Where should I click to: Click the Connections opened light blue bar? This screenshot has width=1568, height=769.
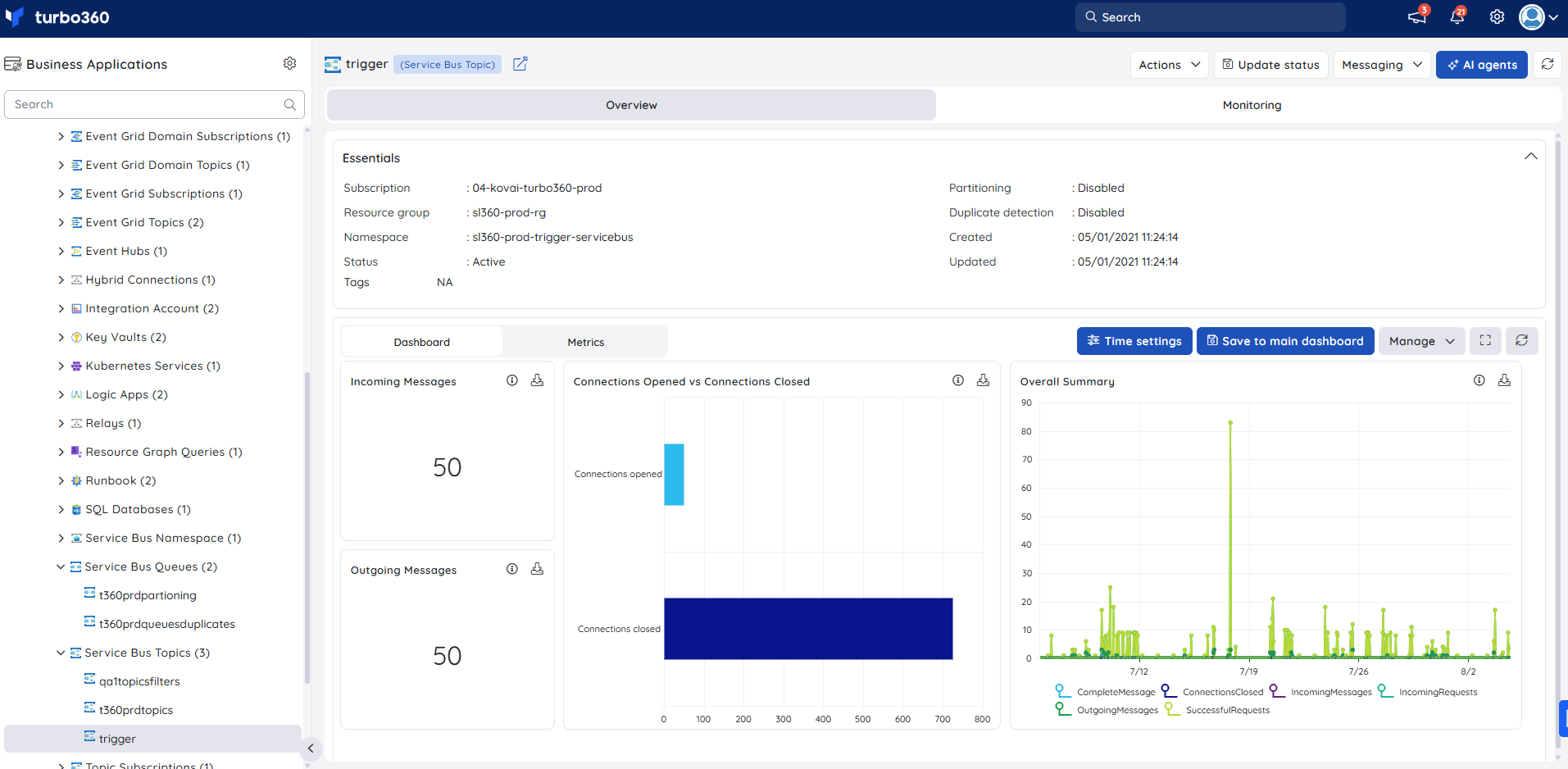coord(674,475)
